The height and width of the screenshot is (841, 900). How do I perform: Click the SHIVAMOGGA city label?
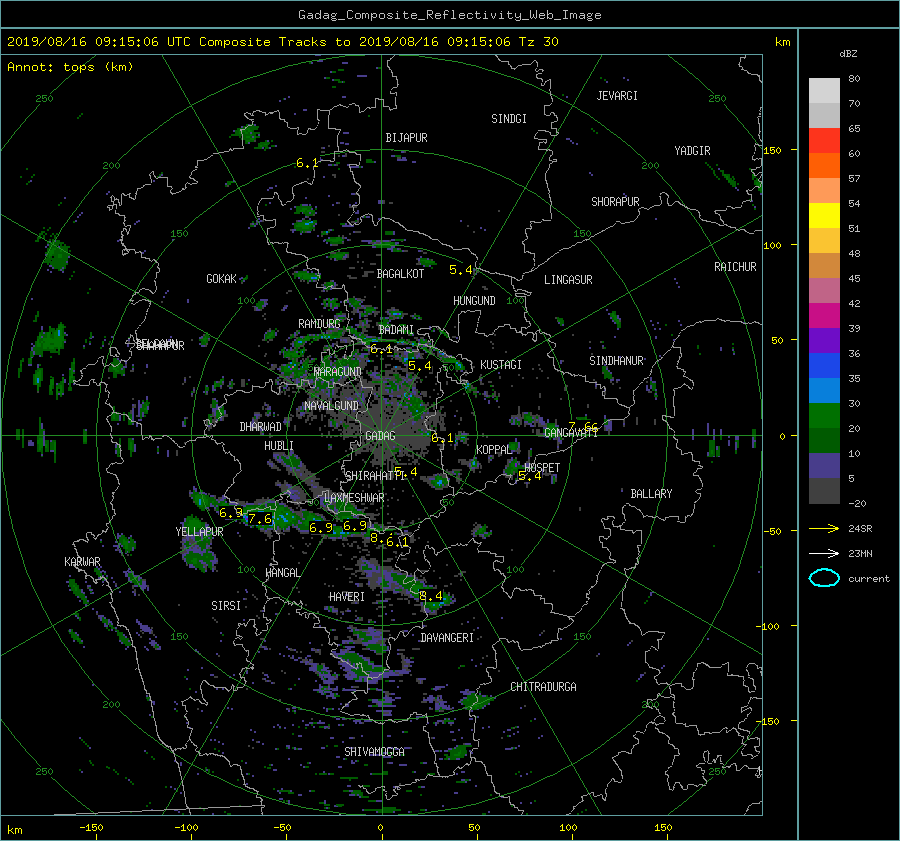[374, 752]
